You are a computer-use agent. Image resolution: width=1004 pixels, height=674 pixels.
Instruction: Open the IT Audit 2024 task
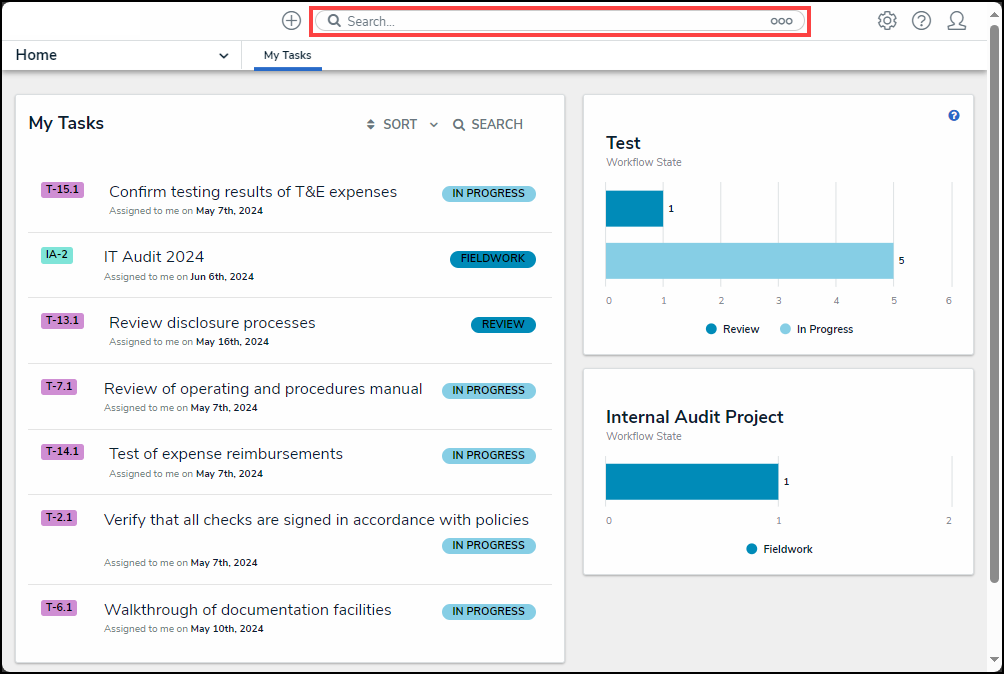154,257
